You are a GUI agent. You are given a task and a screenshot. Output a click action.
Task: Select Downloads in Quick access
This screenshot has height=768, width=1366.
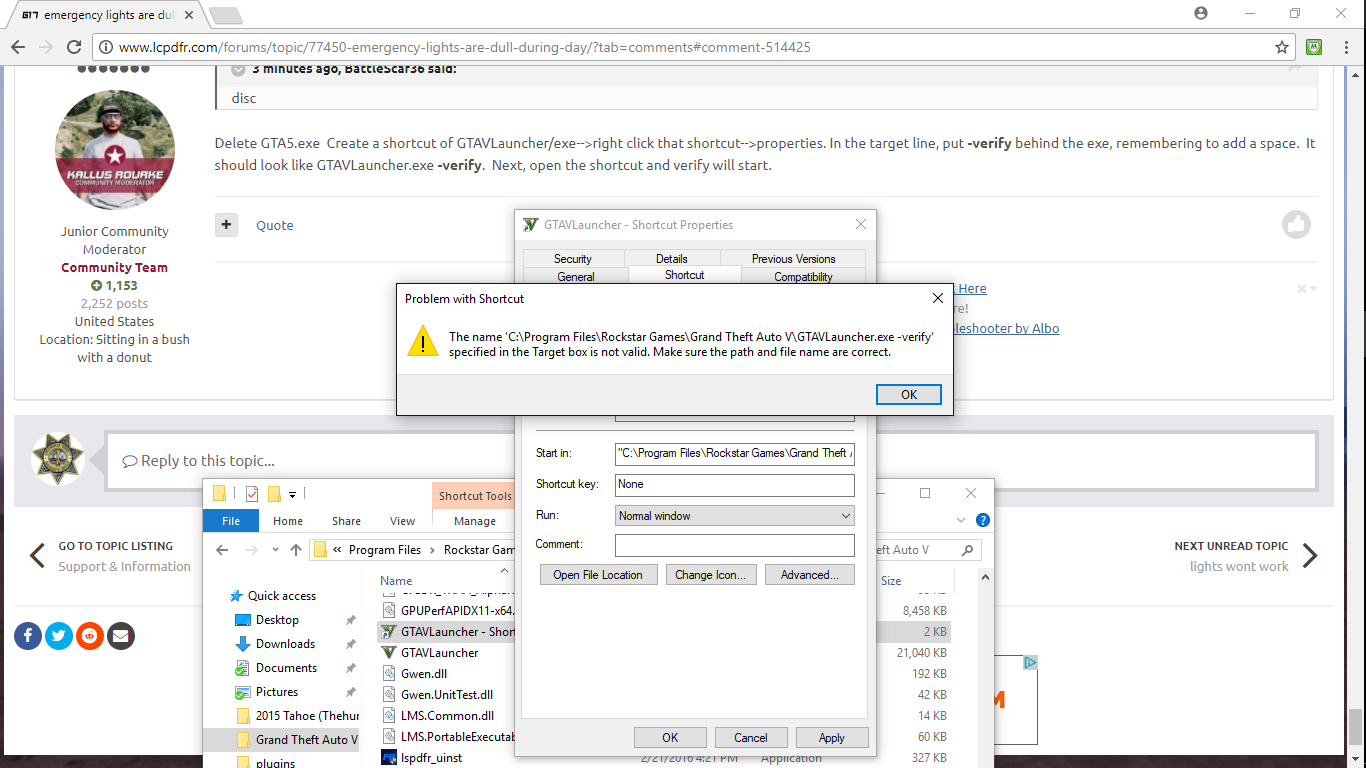pyautogui.click(x=285, y=644)
